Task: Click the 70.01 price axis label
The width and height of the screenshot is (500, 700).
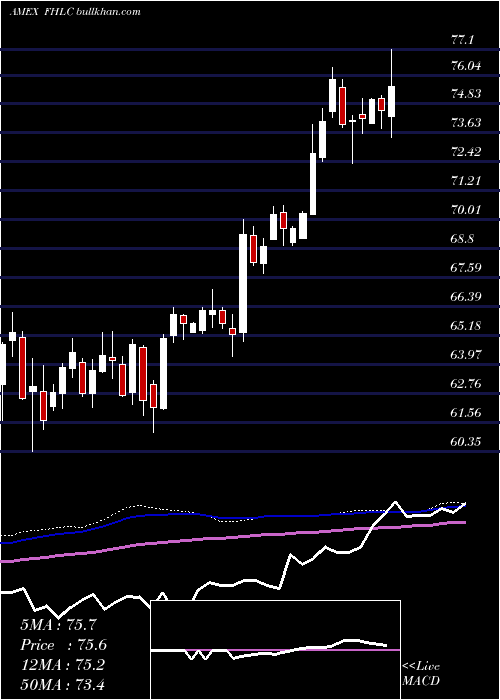Action: coord(466,209)
